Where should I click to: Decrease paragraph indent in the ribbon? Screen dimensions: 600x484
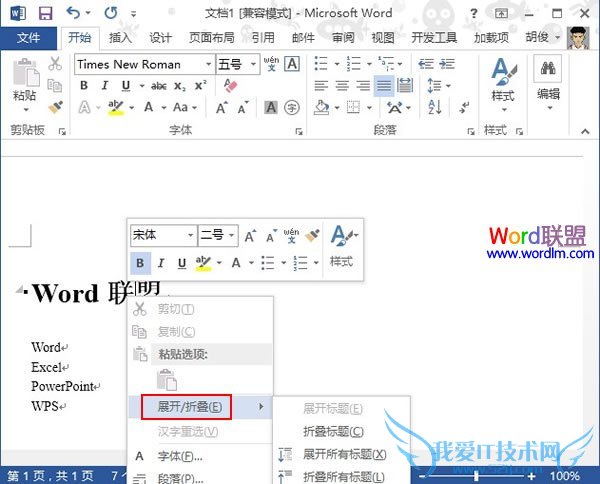pyautogui.click(x=426, y=64)
